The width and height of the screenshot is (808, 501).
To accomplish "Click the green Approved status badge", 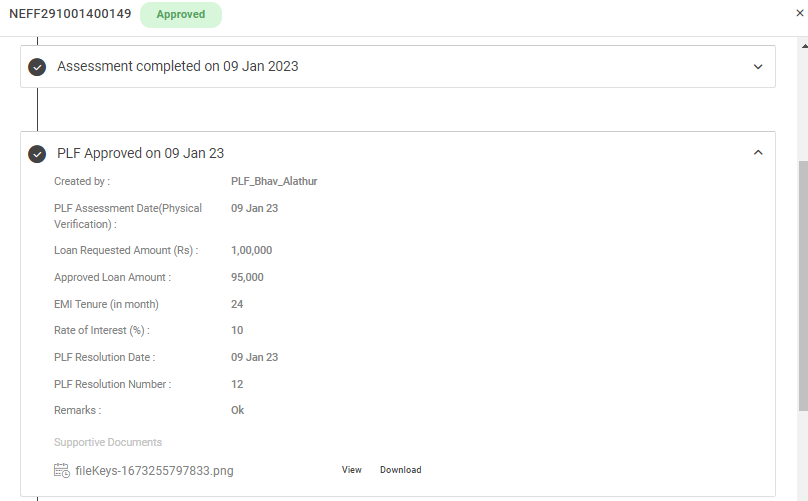I will 181,15.
